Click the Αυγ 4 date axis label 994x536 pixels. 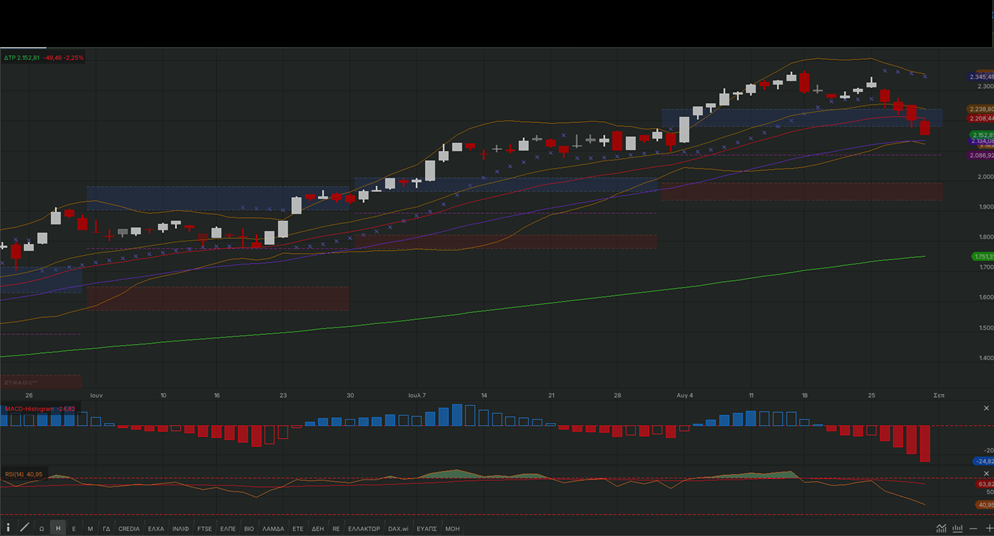point(685,395)
